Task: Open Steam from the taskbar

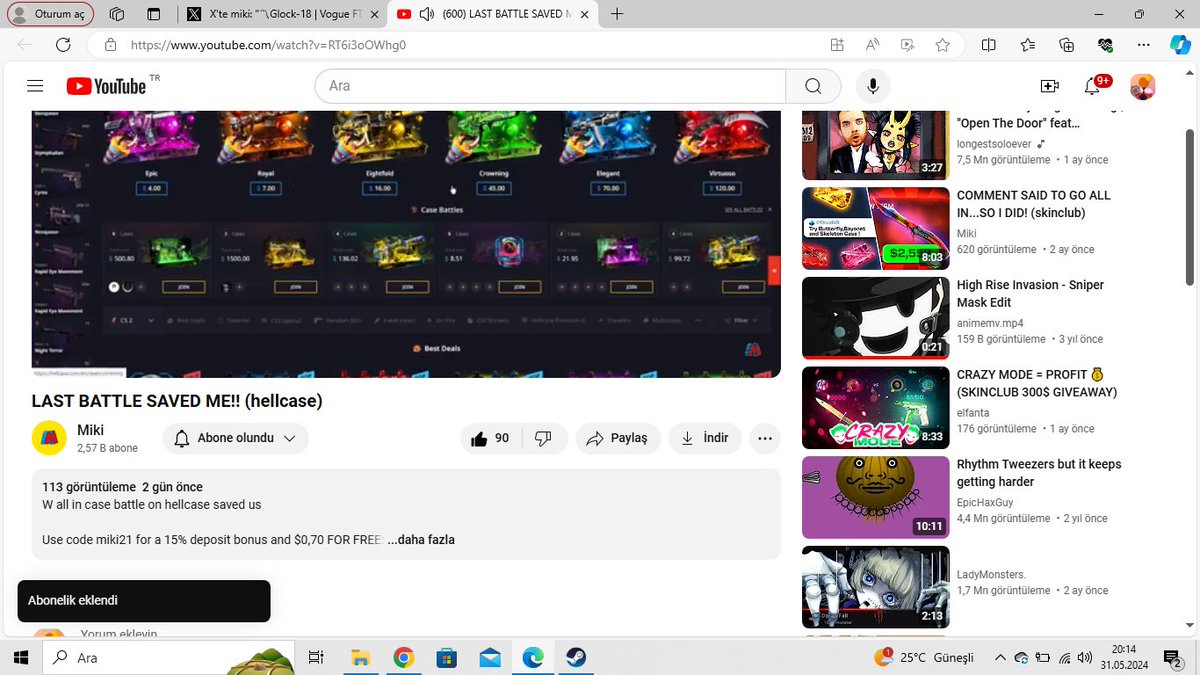Action: 575,658
